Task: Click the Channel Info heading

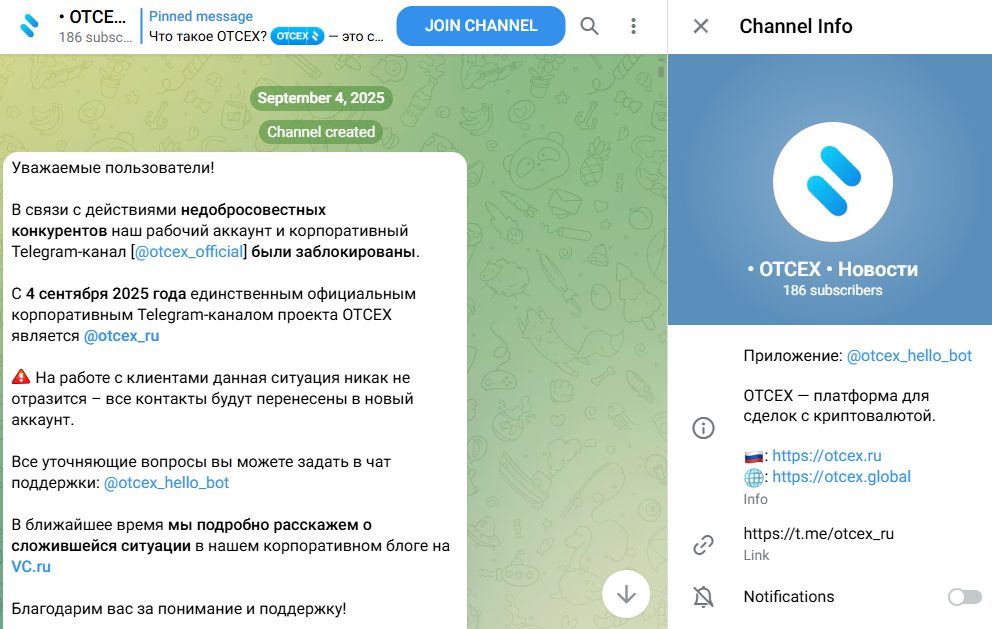Action: (x=796, y=26)
